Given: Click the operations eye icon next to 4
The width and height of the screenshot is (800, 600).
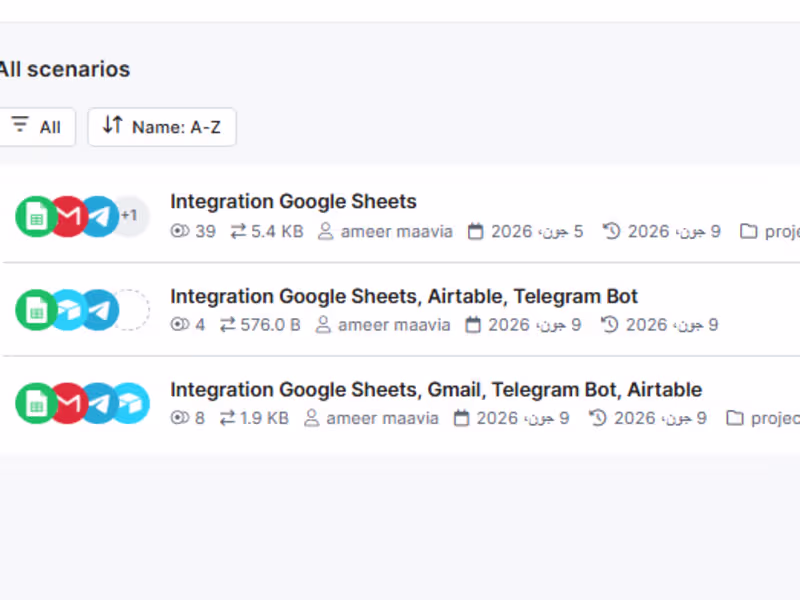Looking at the screenshot, I should [180, 324].
